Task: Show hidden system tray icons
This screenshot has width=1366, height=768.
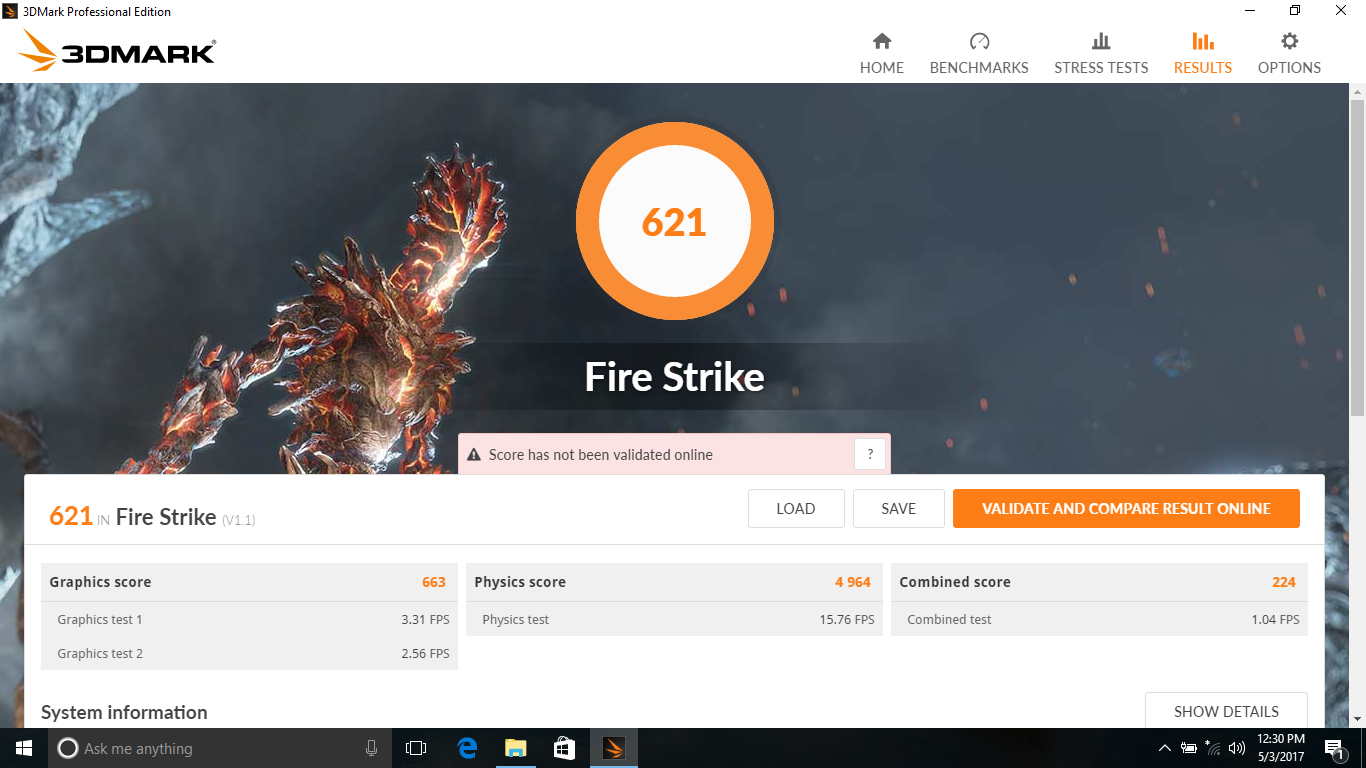Action: [1164, 748]
